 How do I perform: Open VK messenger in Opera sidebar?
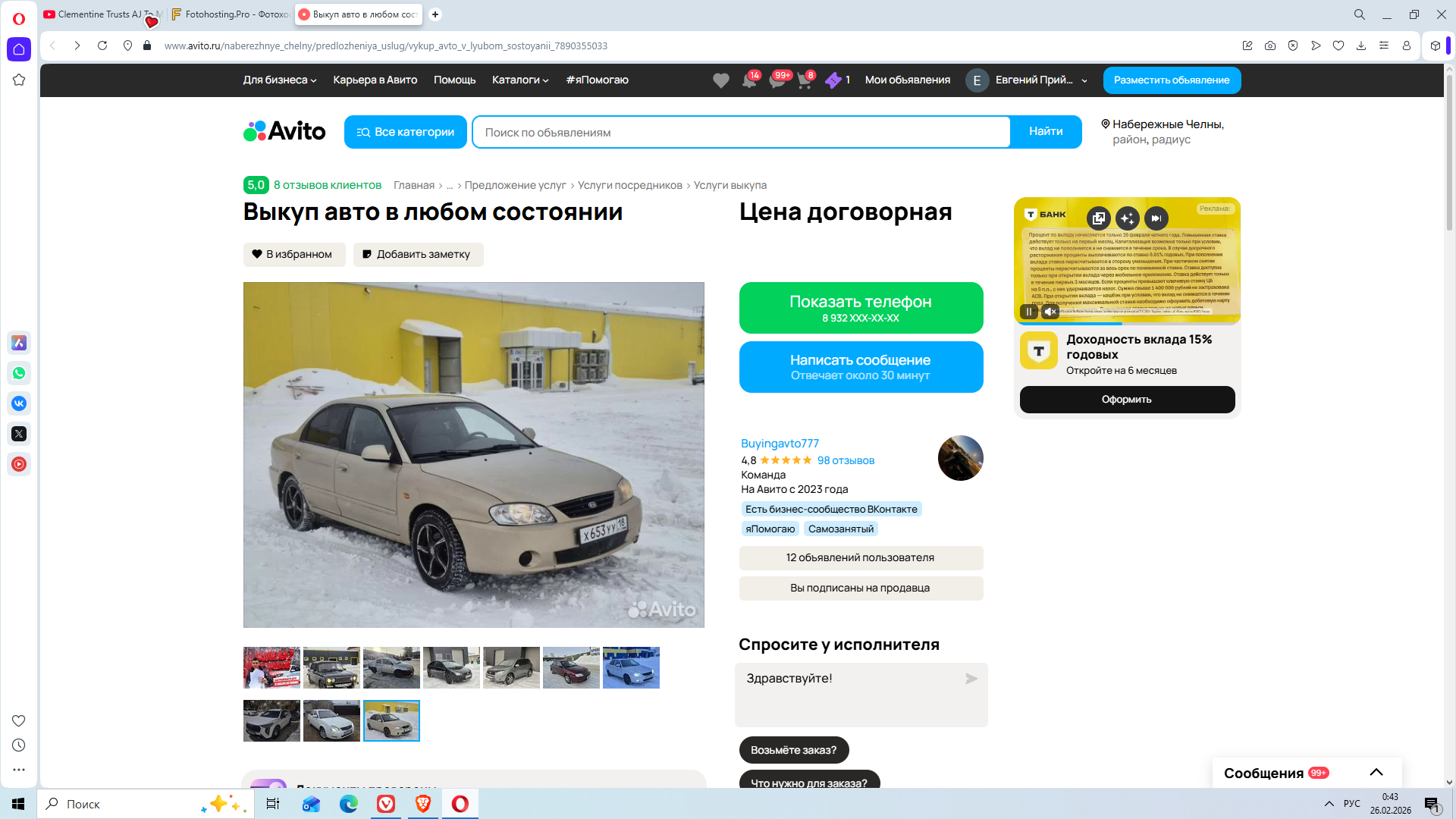[x=19, y=403]
